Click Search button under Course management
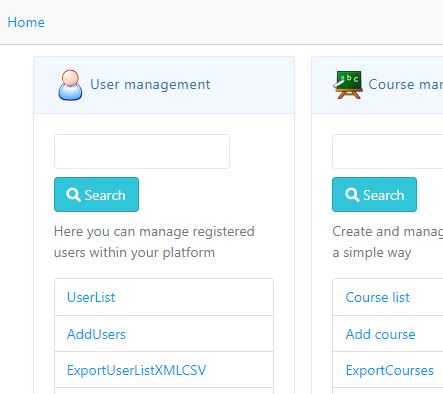The height and width of the screenshot is (394, 443). (374, 194)
